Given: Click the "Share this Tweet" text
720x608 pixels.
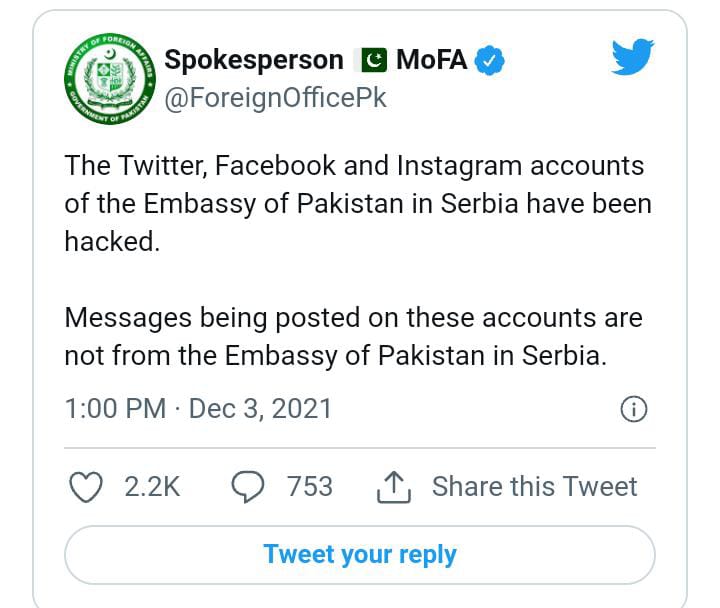Looking at the screenshot, I should (534, 487).
